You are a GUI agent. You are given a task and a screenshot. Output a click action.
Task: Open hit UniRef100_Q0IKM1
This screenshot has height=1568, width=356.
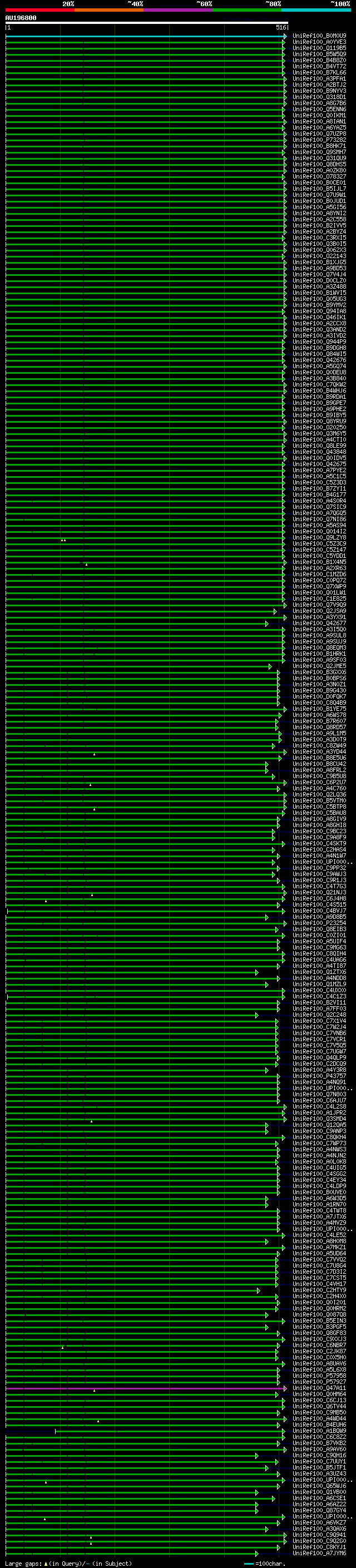(x=319, y=115)
